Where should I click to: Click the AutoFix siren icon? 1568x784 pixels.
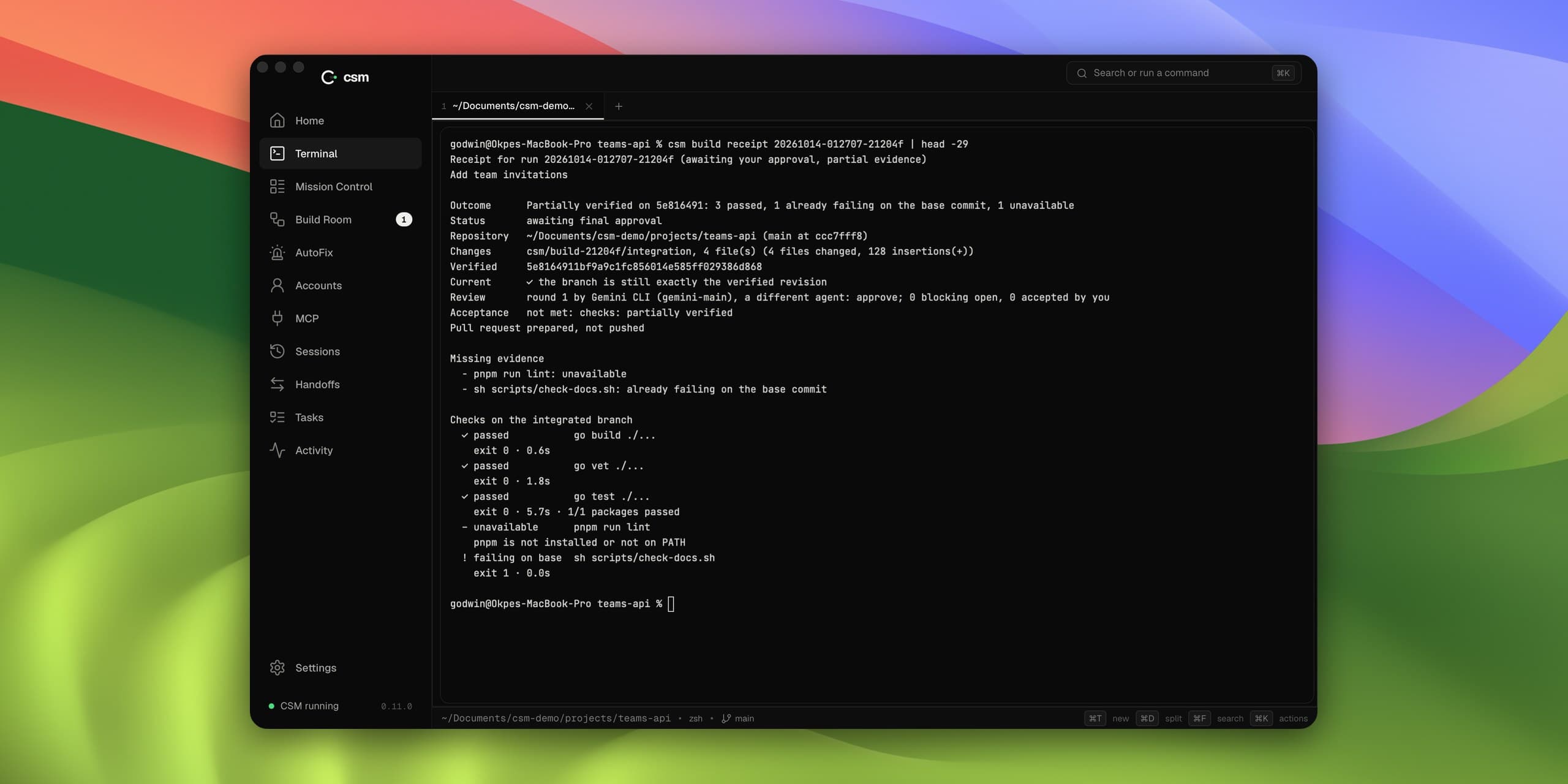pos(277,252)
